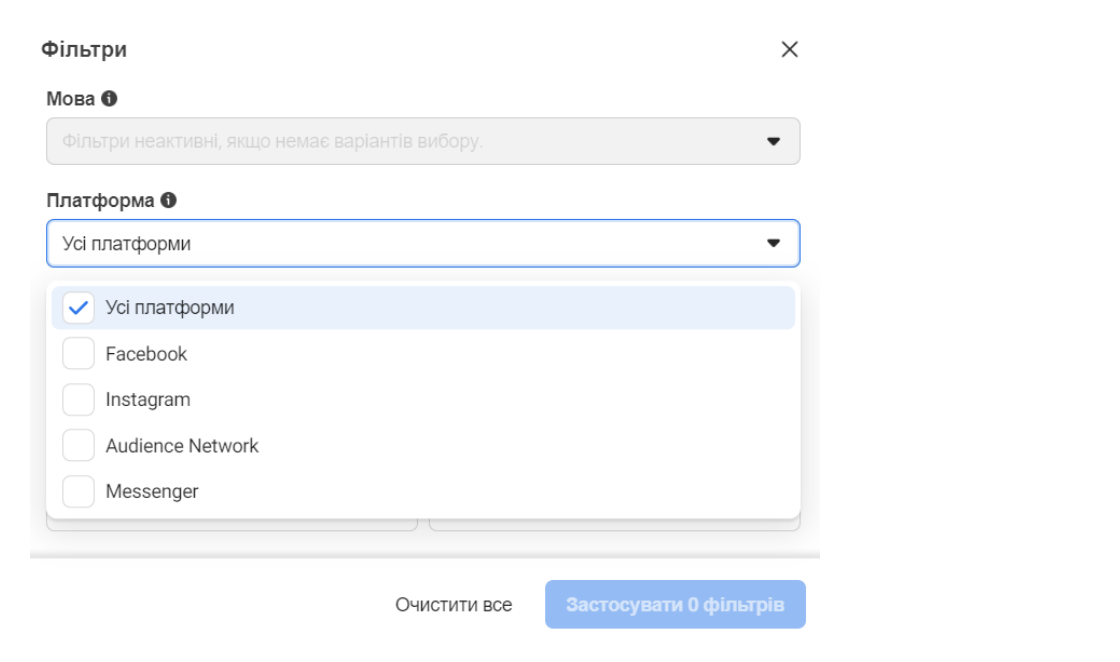Close the Фільтри dialog with the X

789,50
